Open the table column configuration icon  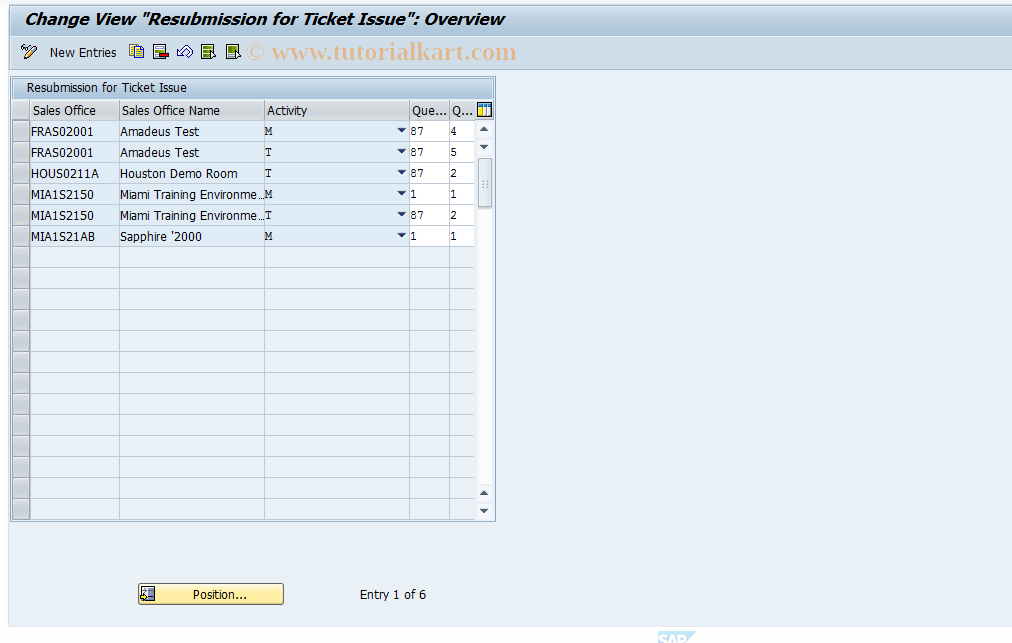(x=484, y=110)
